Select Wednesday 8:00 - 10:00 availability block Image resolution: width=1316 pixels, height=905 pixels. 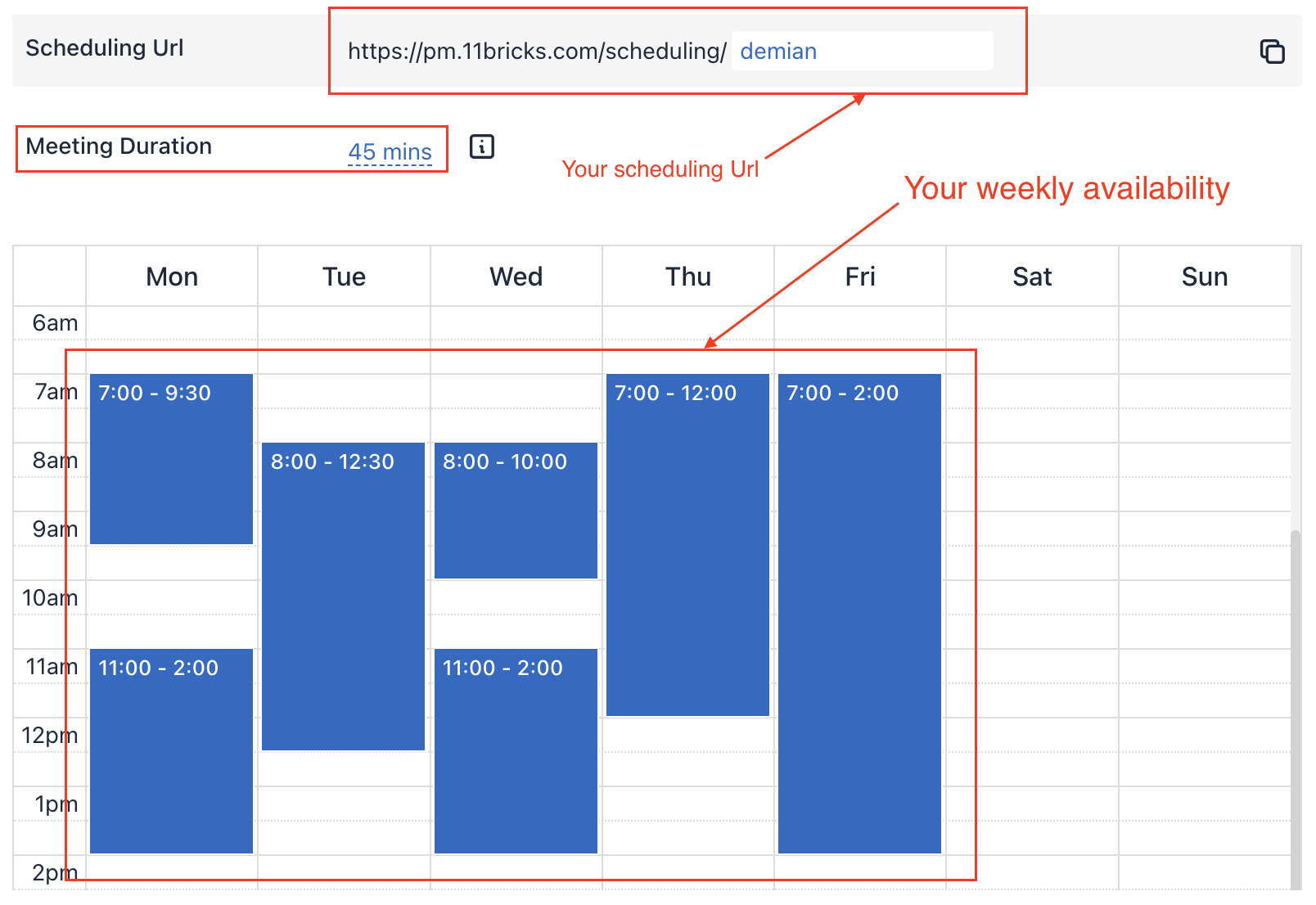coord(516,511)
